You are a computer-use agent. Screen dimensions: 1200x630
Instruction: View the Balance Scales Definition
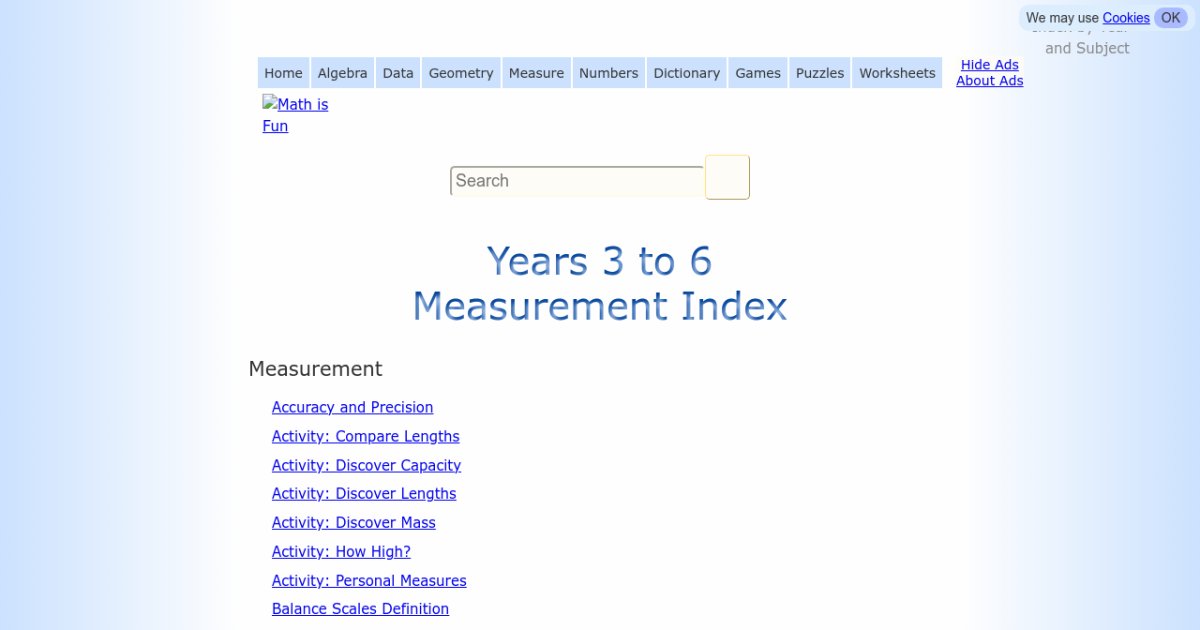(x=360, y=609)
